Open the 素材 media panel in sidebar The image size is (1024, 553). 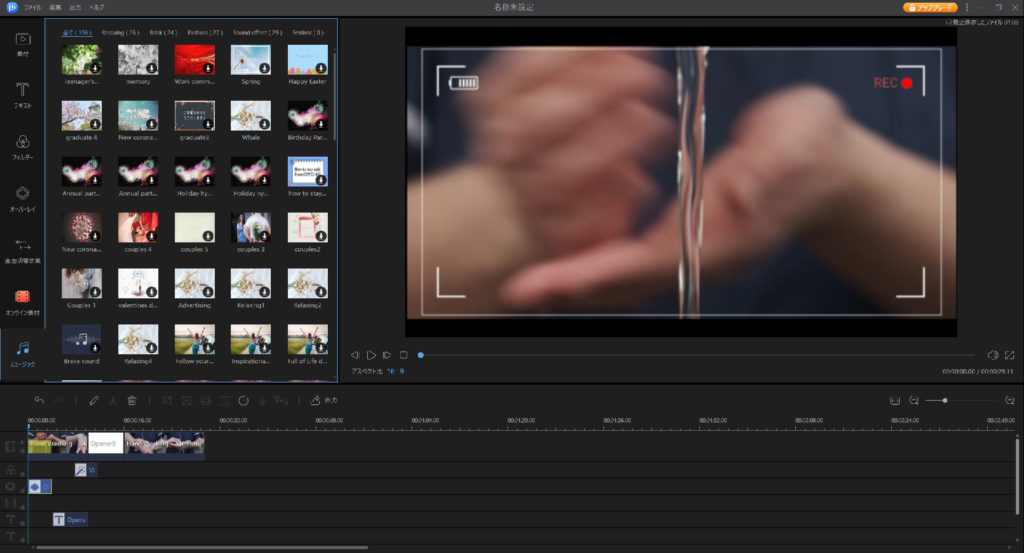point(22,44)
